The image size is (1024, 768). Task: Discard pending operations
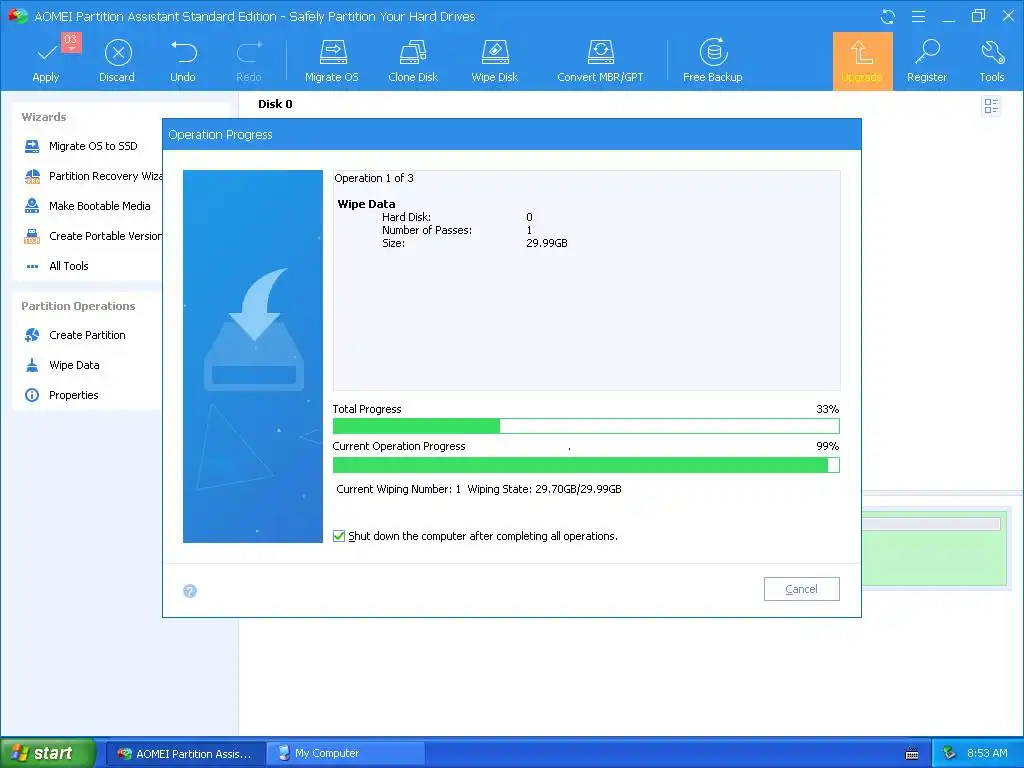pyautogui.click(x=117, y=61)
